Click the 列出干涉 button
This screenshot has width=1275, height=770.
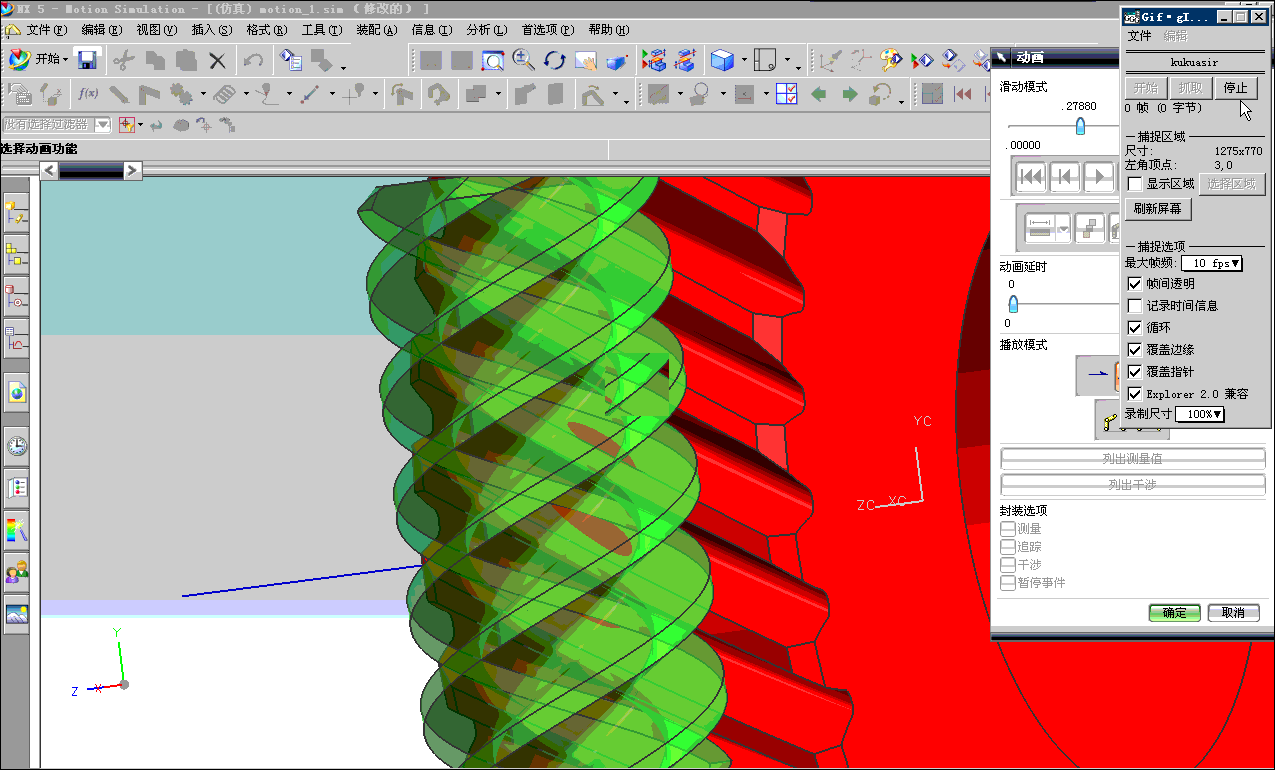1134,485
